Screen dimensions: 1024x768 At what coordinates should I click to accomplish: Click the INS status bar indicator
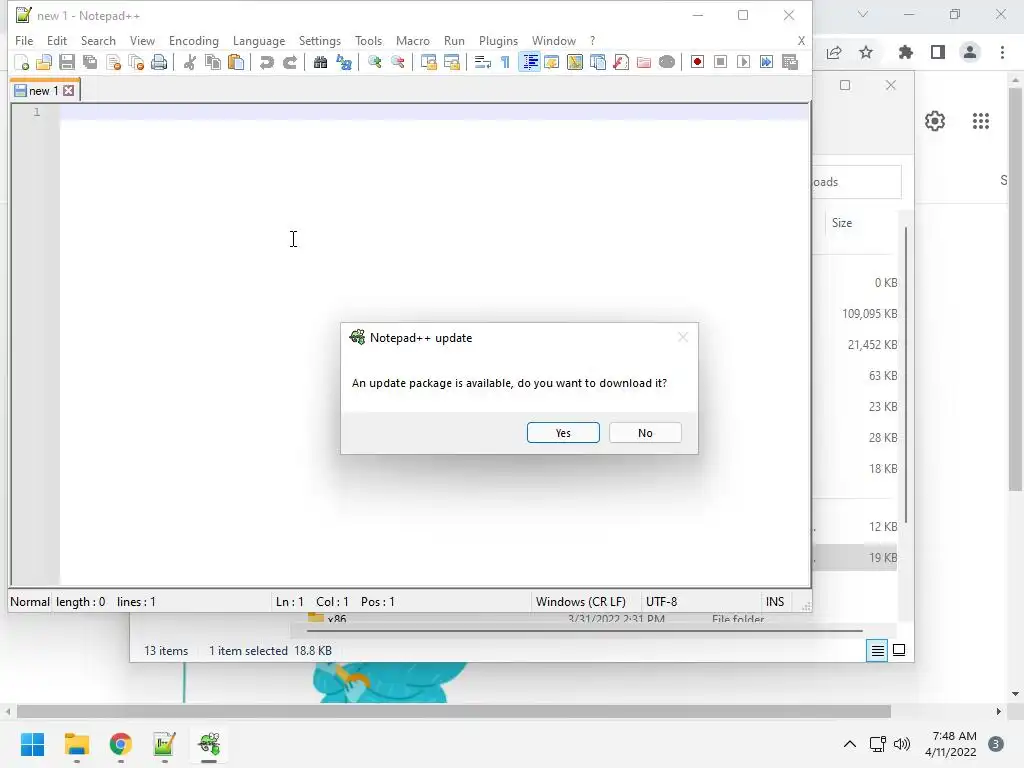point(775,601)
